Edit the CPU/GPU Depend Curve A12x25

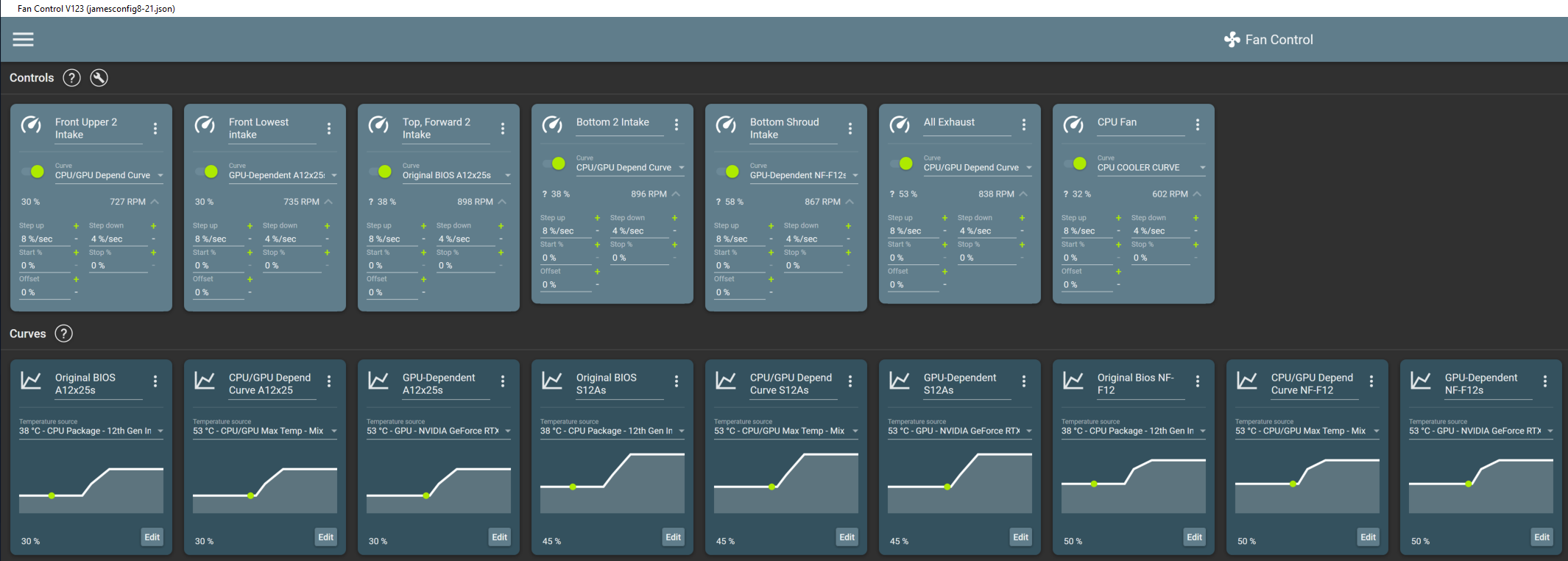coord(325,537)
